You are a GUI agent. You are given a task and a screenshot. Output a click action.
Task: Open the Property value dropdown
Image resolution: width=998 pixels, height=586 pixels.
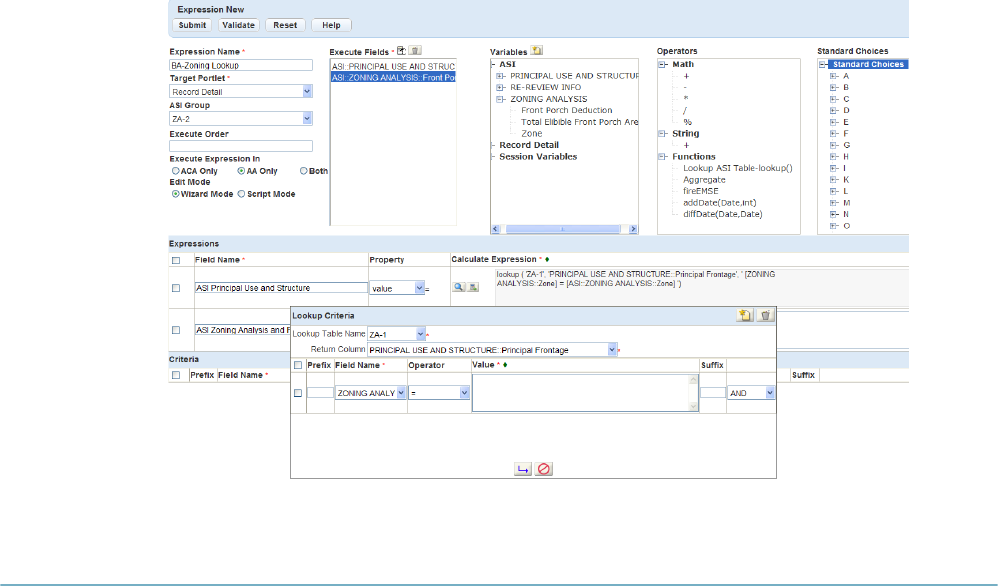pos(419,288)
